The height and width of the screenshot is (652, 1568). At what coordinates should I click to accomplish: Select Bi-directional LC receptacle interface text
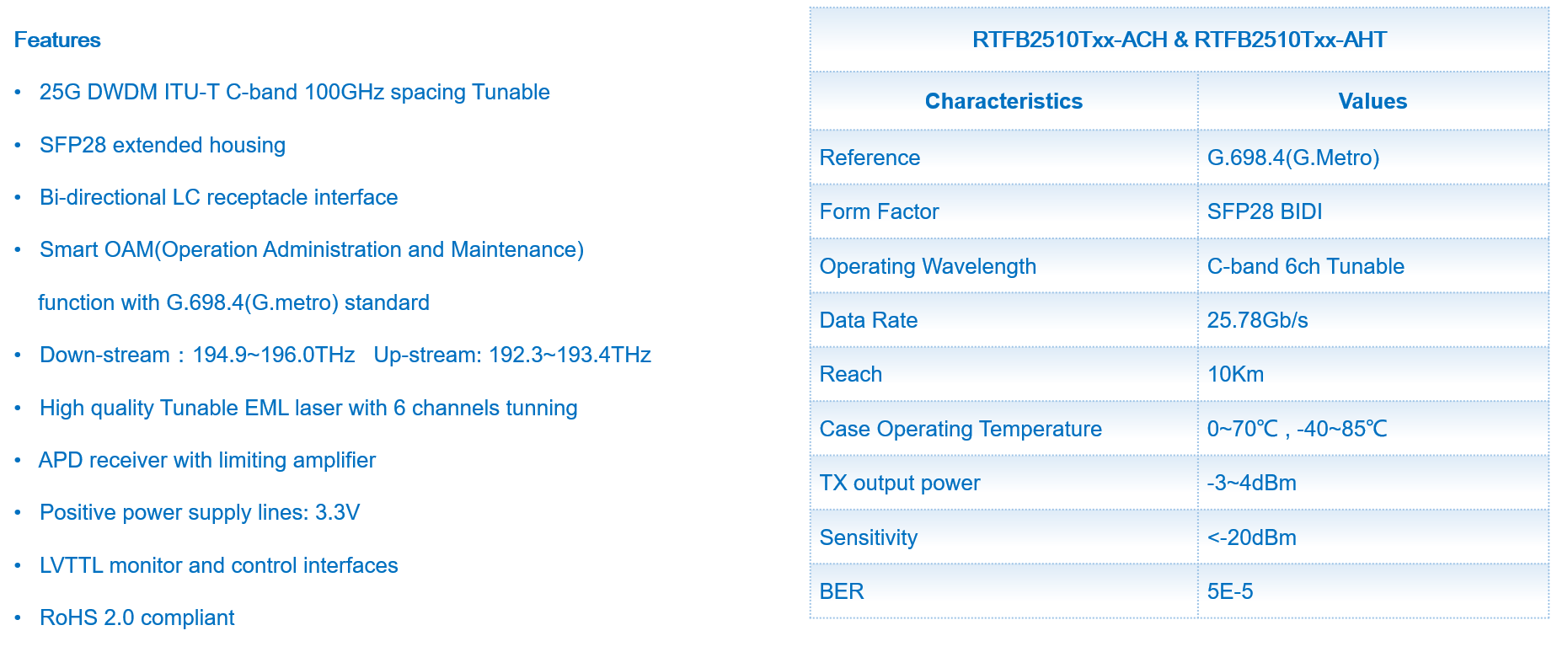(x=218, y=197)
